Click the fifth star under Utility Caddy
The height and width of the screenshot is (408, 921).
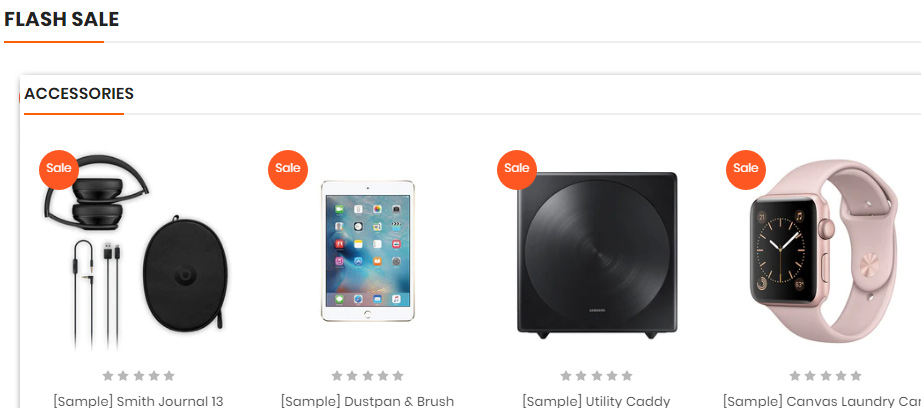pos(627,376)
